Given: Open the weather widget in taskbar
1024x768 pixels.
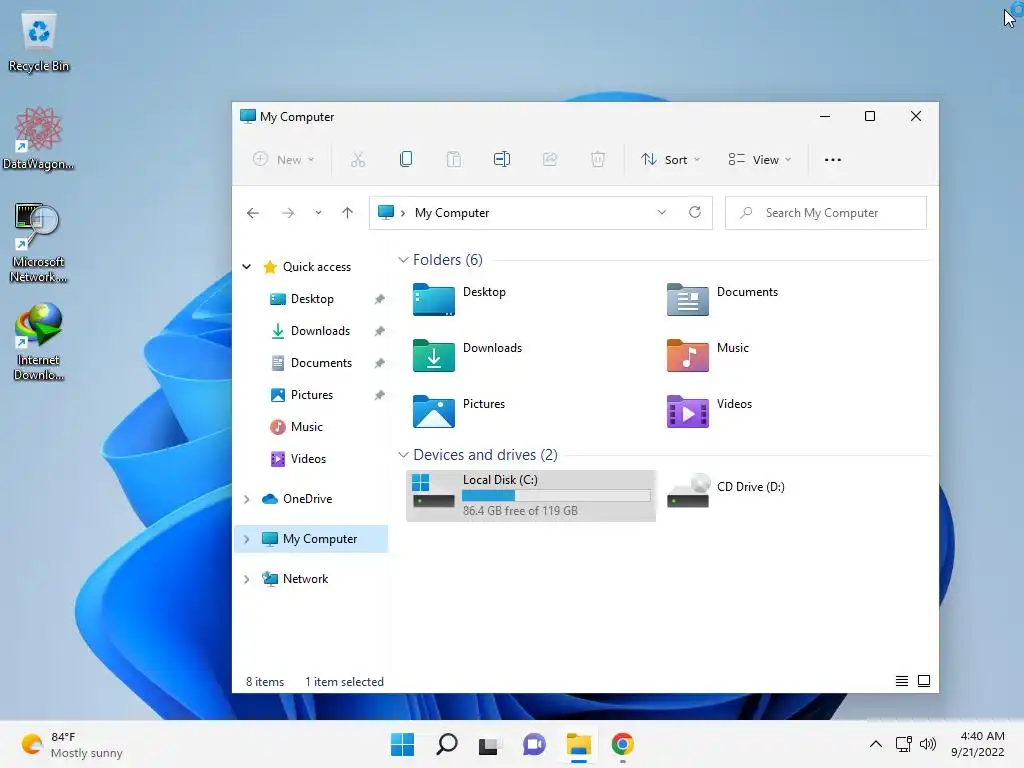Looking at the screenshot, I should 72,744.
